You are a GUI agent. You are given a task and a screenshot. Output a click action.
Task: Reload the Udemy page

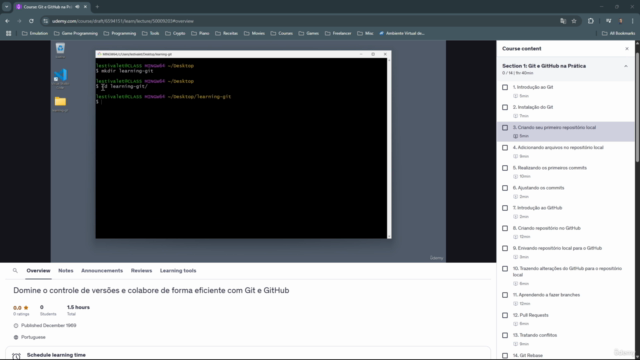tap(31, 21)
